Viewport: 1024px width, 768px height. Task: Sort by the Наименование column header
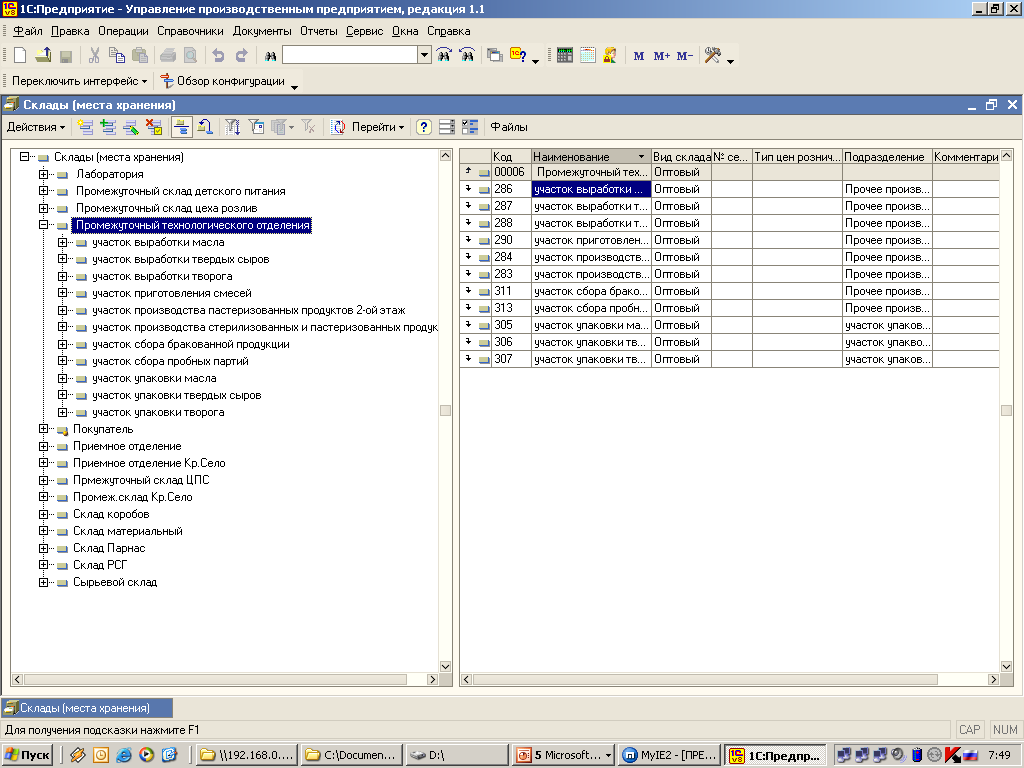[x=591, y=157]
